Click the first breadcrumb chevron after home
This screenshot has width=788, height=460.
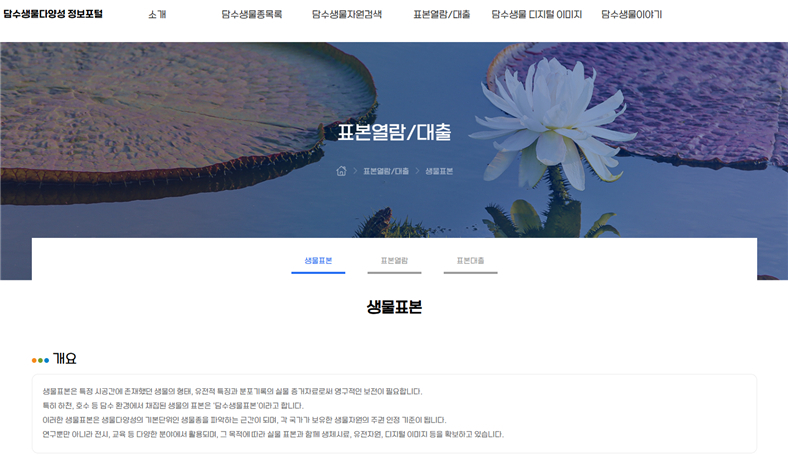coord(355,171)
